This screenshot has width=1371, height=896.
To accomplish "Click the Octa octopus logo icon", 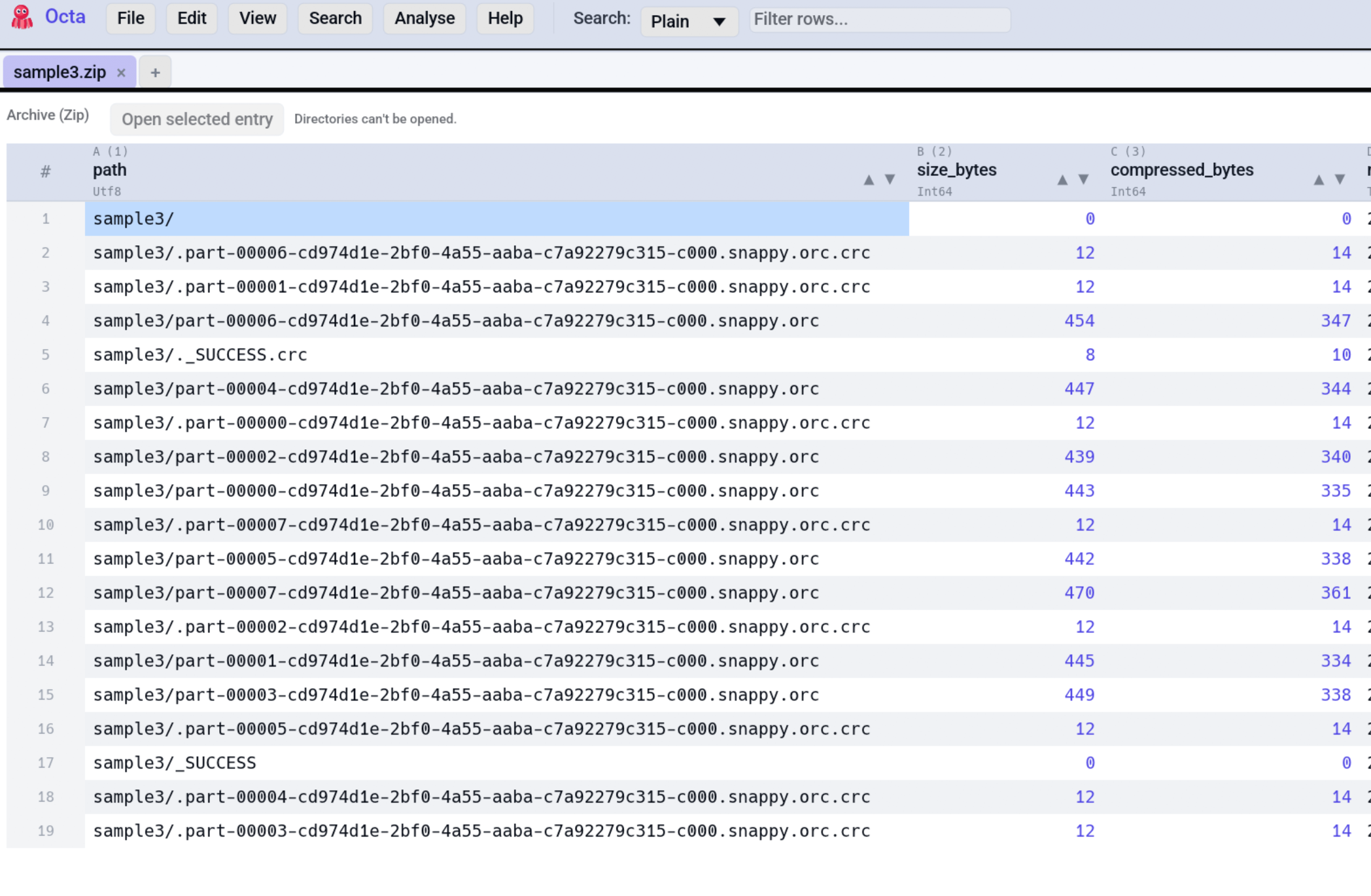I will (22, 18).
